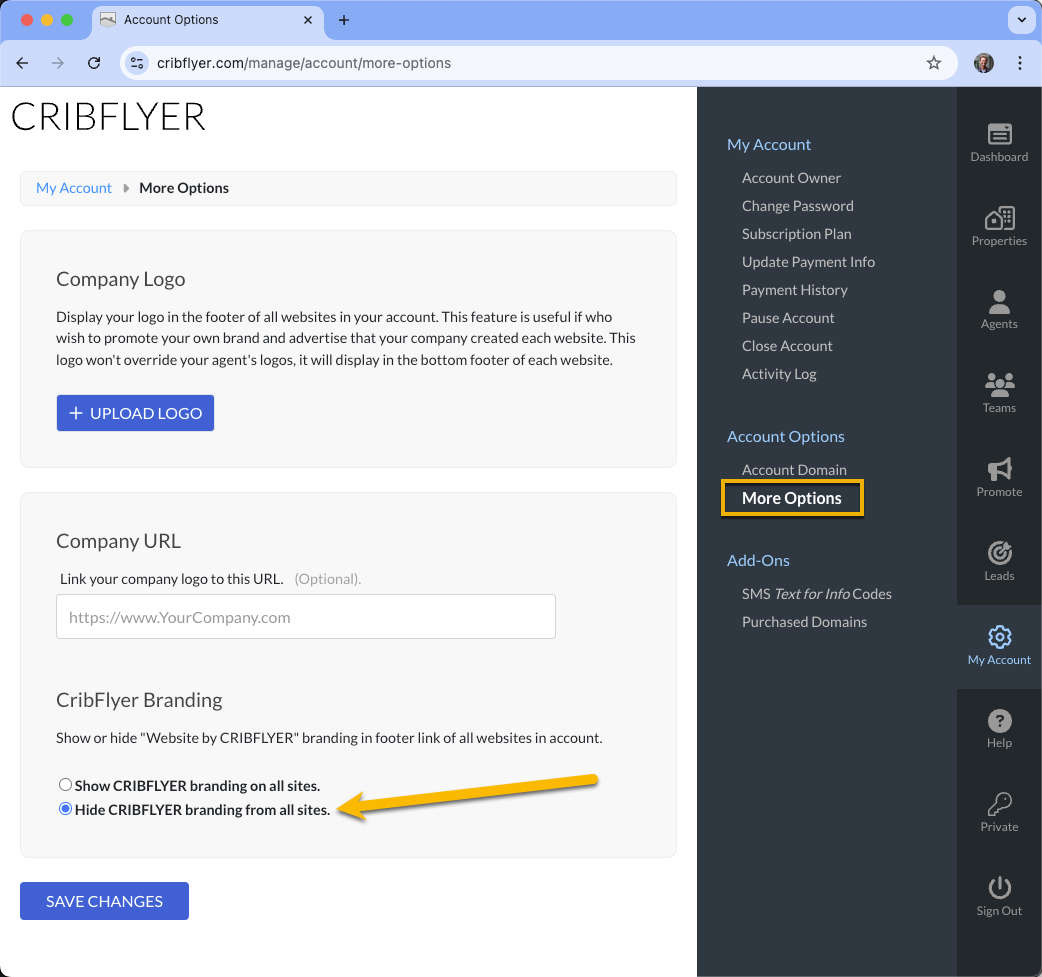Open a new tab with plus icon

tap(344, 20)
